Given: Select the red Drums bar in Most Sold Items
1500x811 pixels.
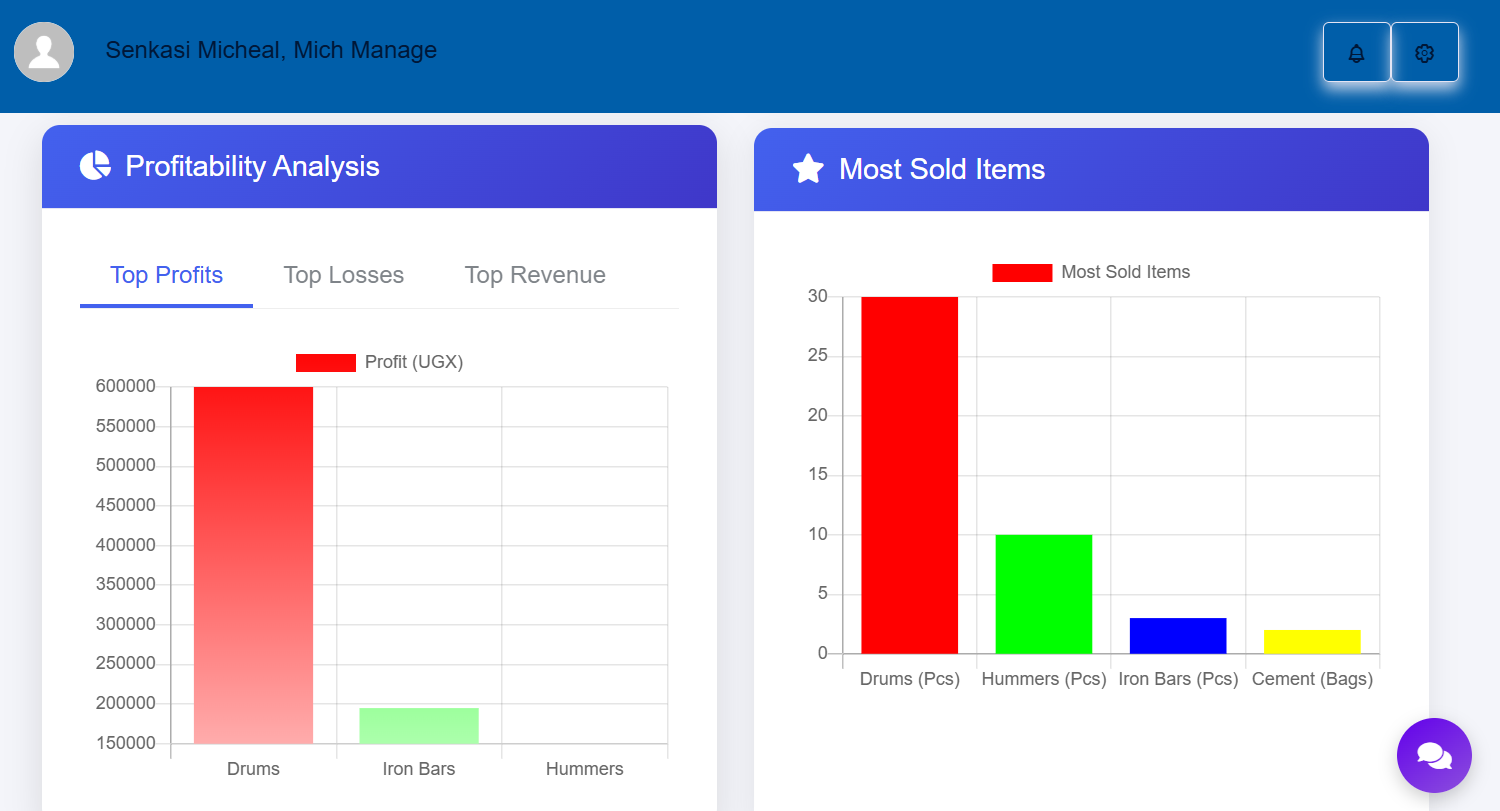Looking at the screenshot, I should pyautogui.click(x=909, y=470).
